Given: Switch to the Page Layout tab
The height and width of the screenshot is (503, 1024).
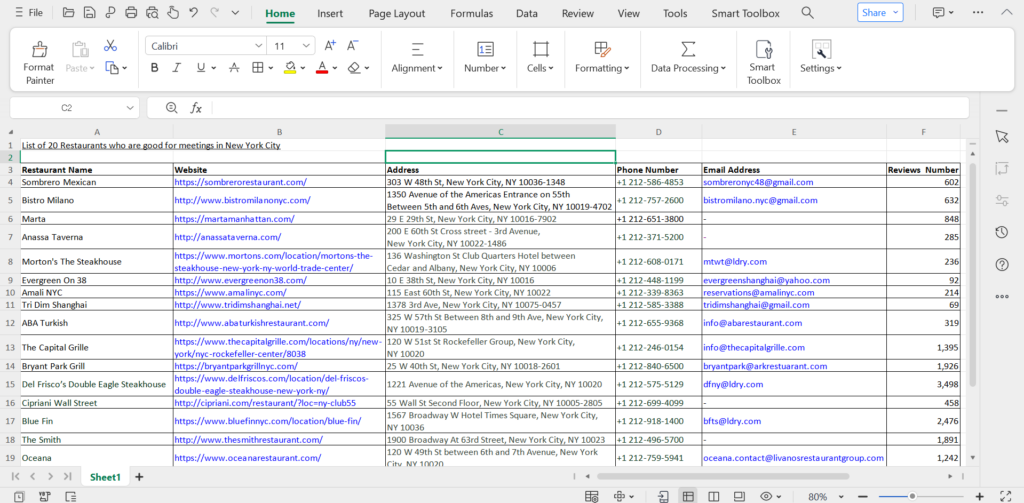Looking at the screenshot, I should coord(396,13).
